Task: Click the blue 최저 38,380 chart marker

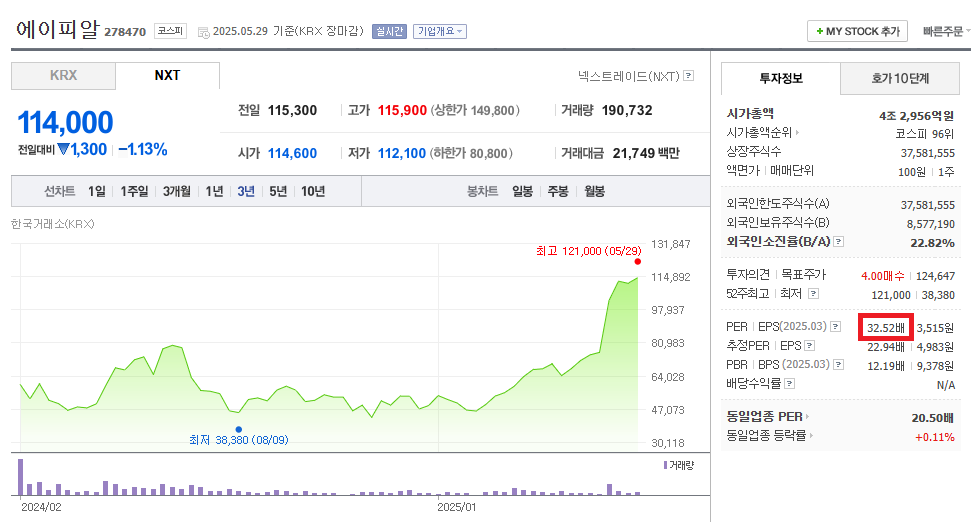Action: pyautogui.click(x=238, y=429)
